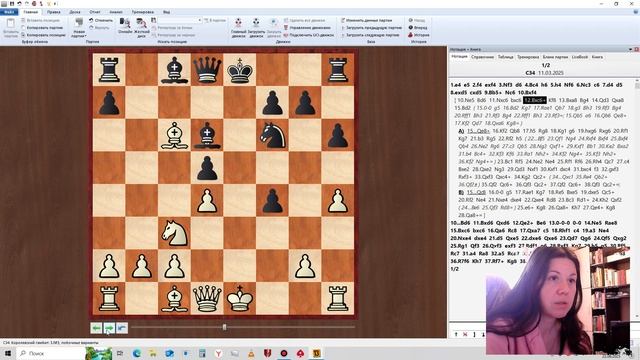Open the Онлайн database search icon
This screenshot has width=640, height=360.
[125, 25]
